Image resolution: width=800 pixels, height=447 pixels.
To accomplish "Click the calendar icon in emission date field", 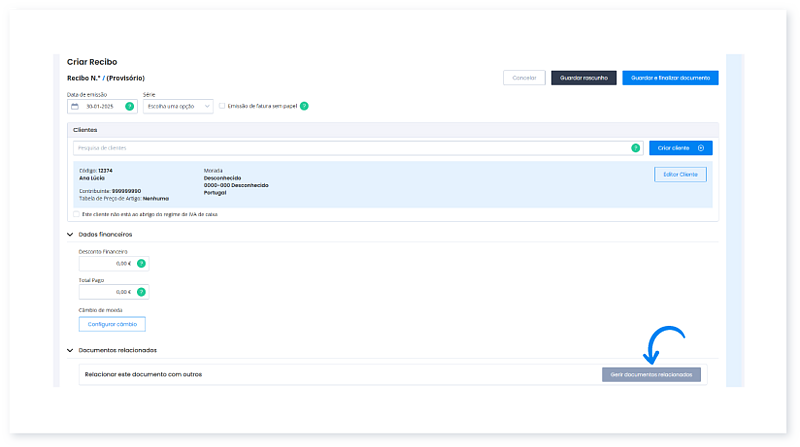I will point(75,106).
